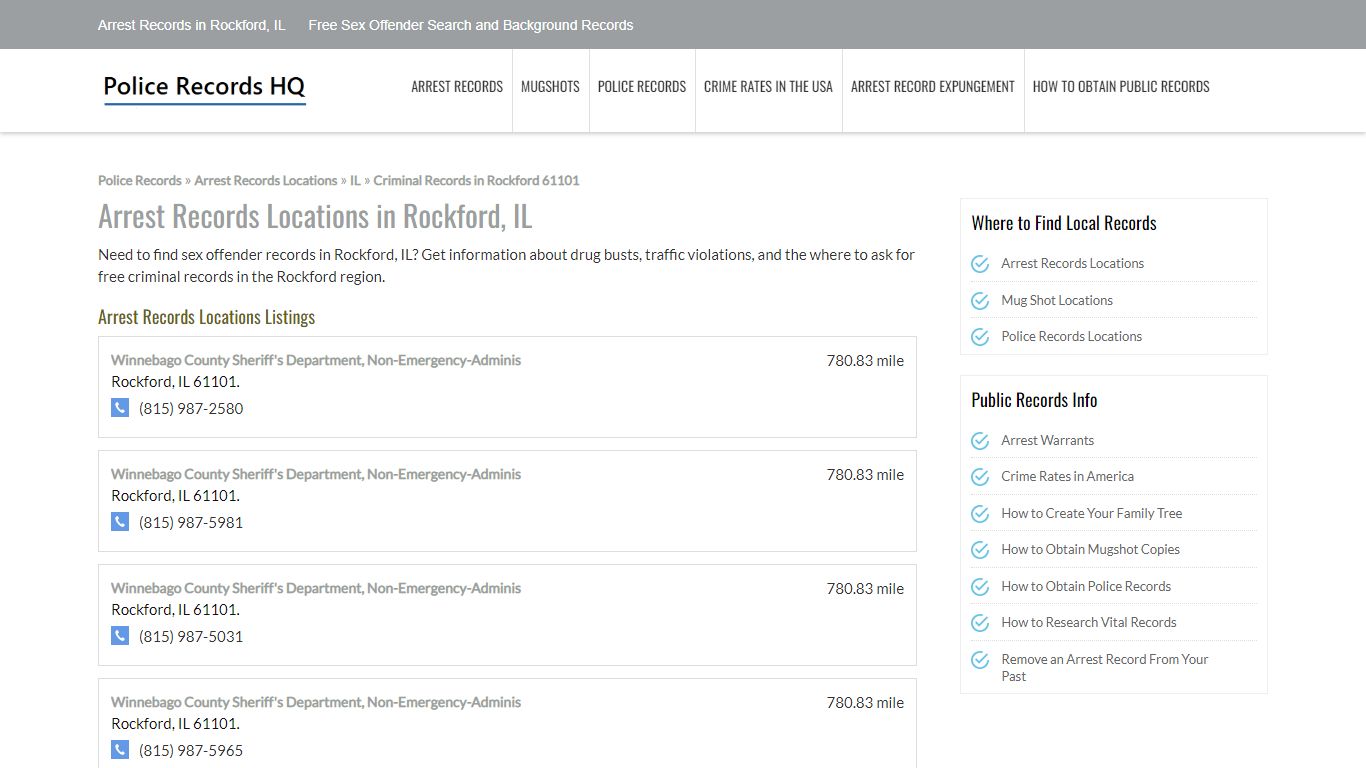
Task: Follow top bar link Arrest Records in Rockford, IL
Action: 192,25
